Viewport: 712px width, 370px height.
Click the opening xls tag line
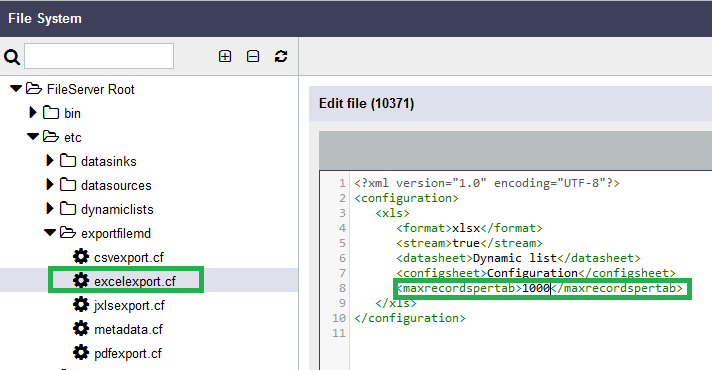click(392, 213)
